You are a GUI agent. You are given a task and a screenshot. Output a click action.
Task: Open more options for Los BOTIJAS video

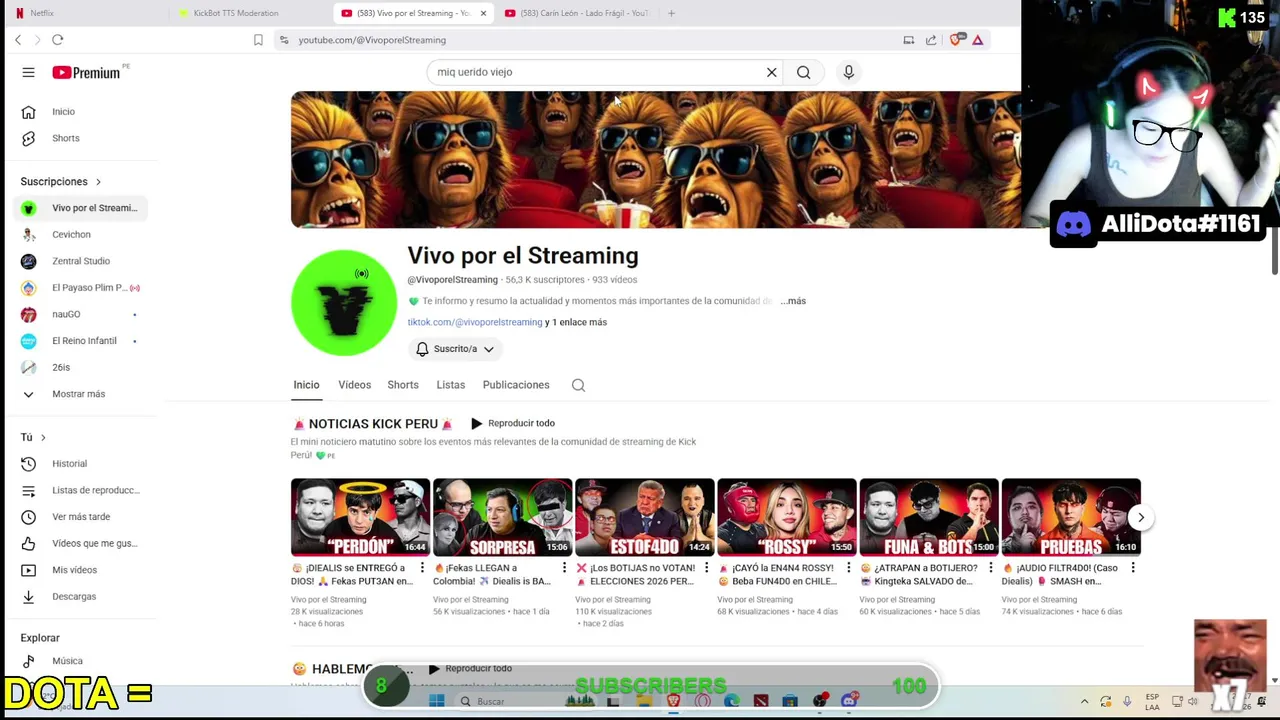tap(706, 568)
